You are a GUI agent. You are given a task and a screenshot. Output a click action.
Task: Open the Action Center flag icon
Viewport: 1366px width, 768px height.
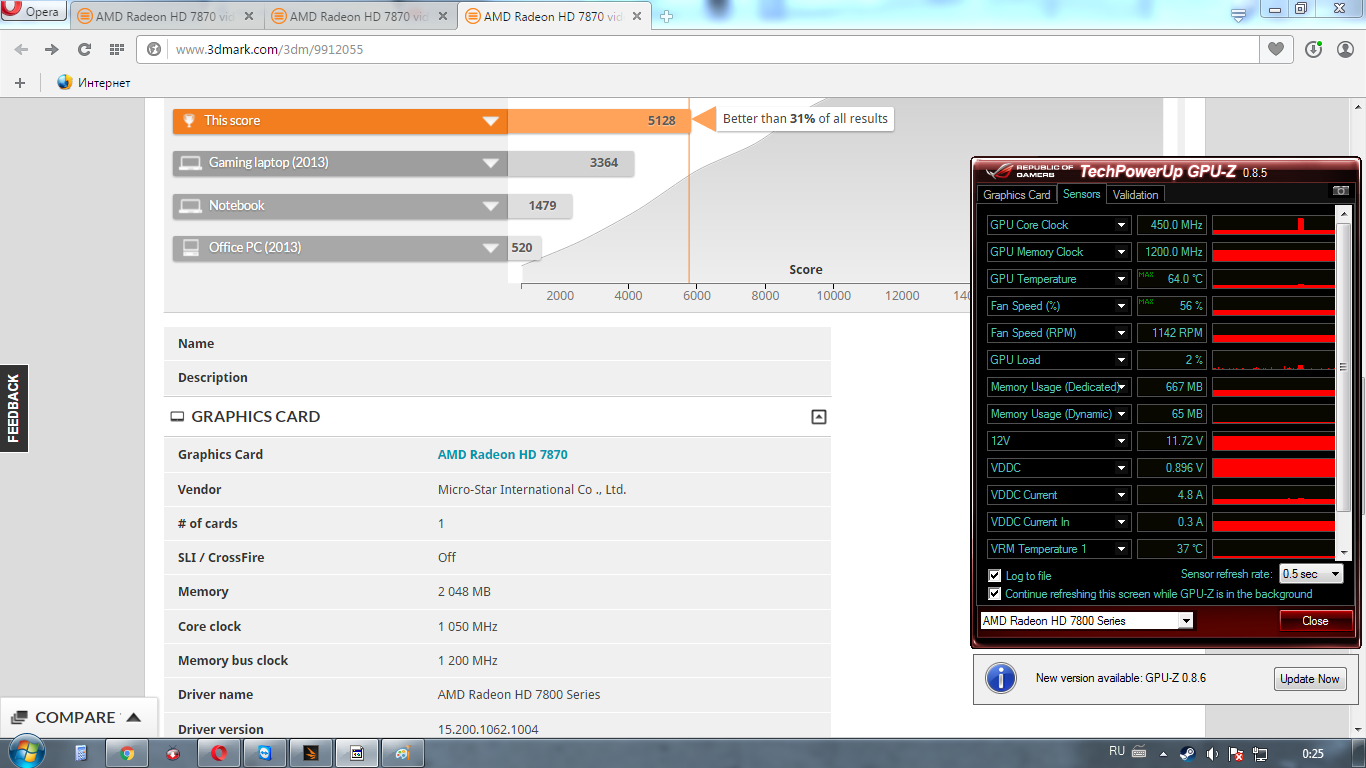click(1236, 753)
